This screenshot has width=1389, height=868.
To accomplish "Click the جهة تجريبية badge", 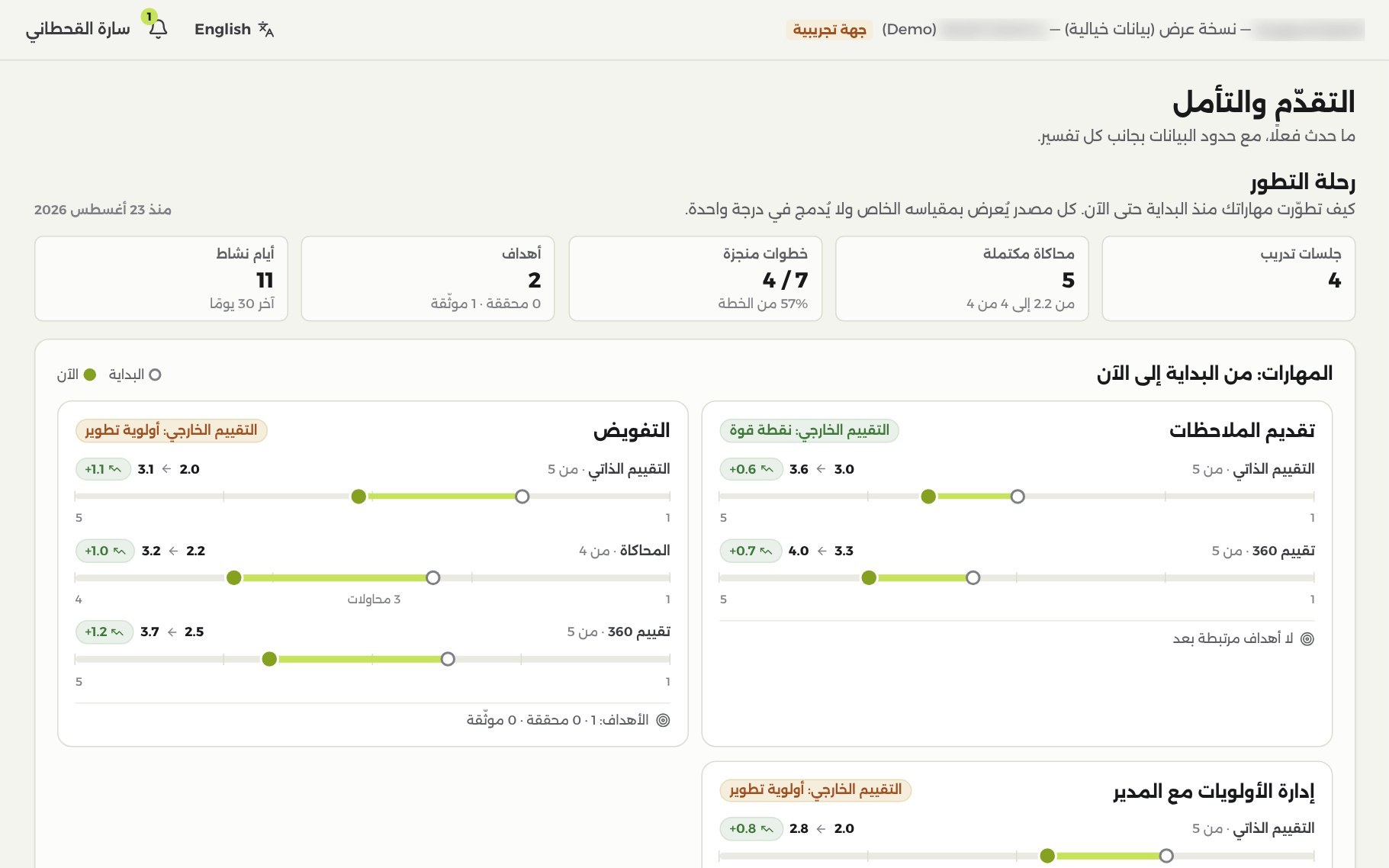I will coord(829,29).
